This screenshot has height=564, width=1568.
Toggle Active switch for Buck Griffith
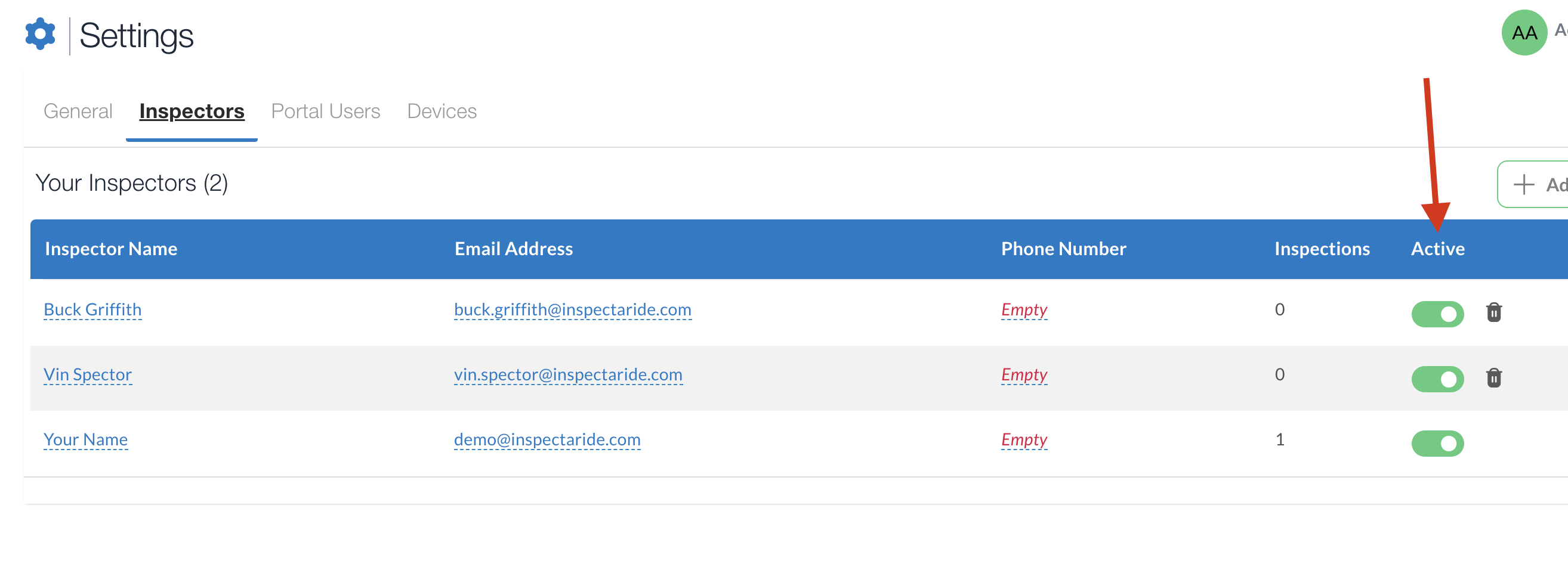(x=1437, y=314)
